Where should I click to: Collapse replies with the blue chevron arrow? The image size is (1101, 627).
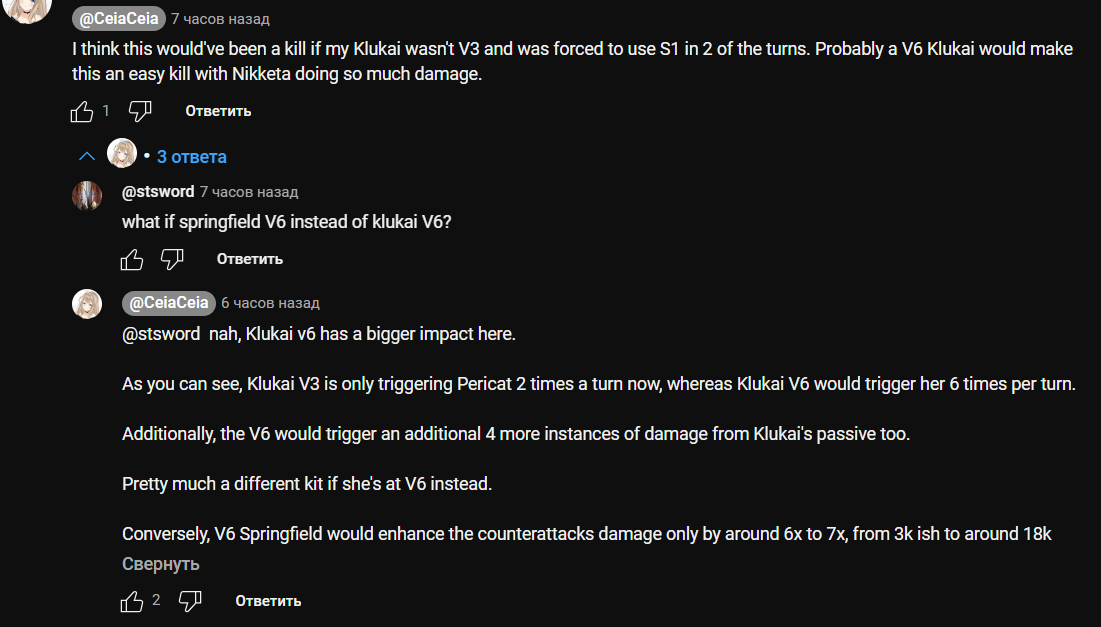click(87, 156)
